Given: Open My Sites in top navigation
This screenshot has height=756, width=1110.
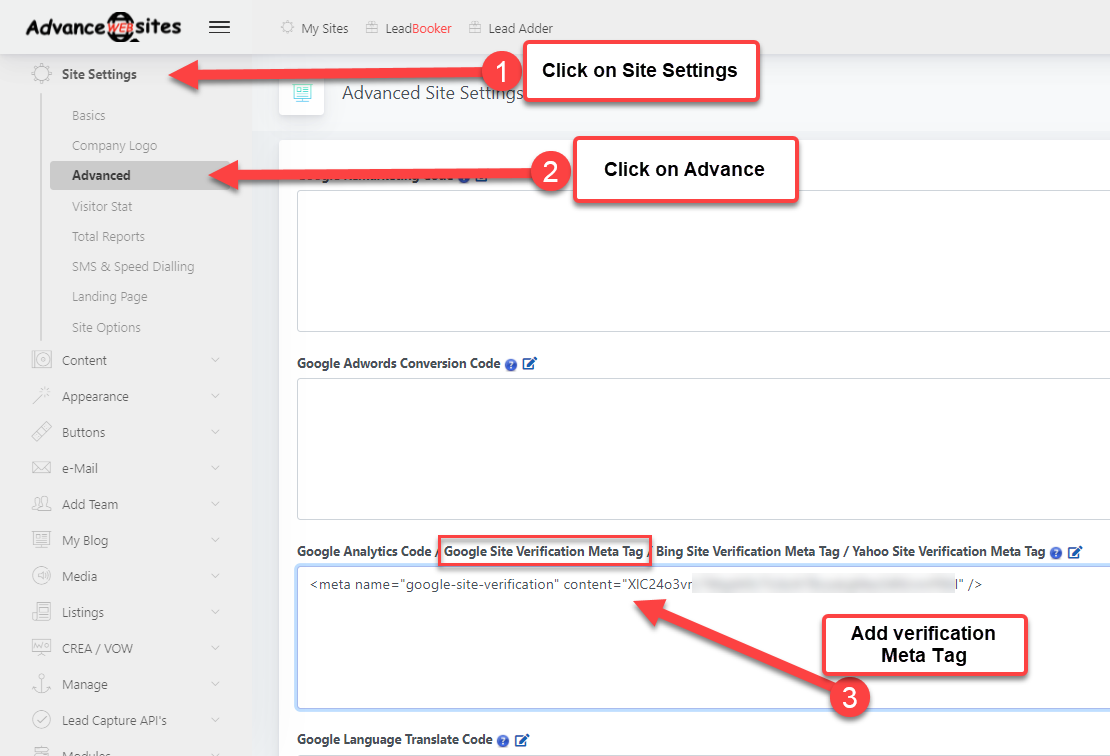Looking at the screenshot, I should click(x=315, y=28).
